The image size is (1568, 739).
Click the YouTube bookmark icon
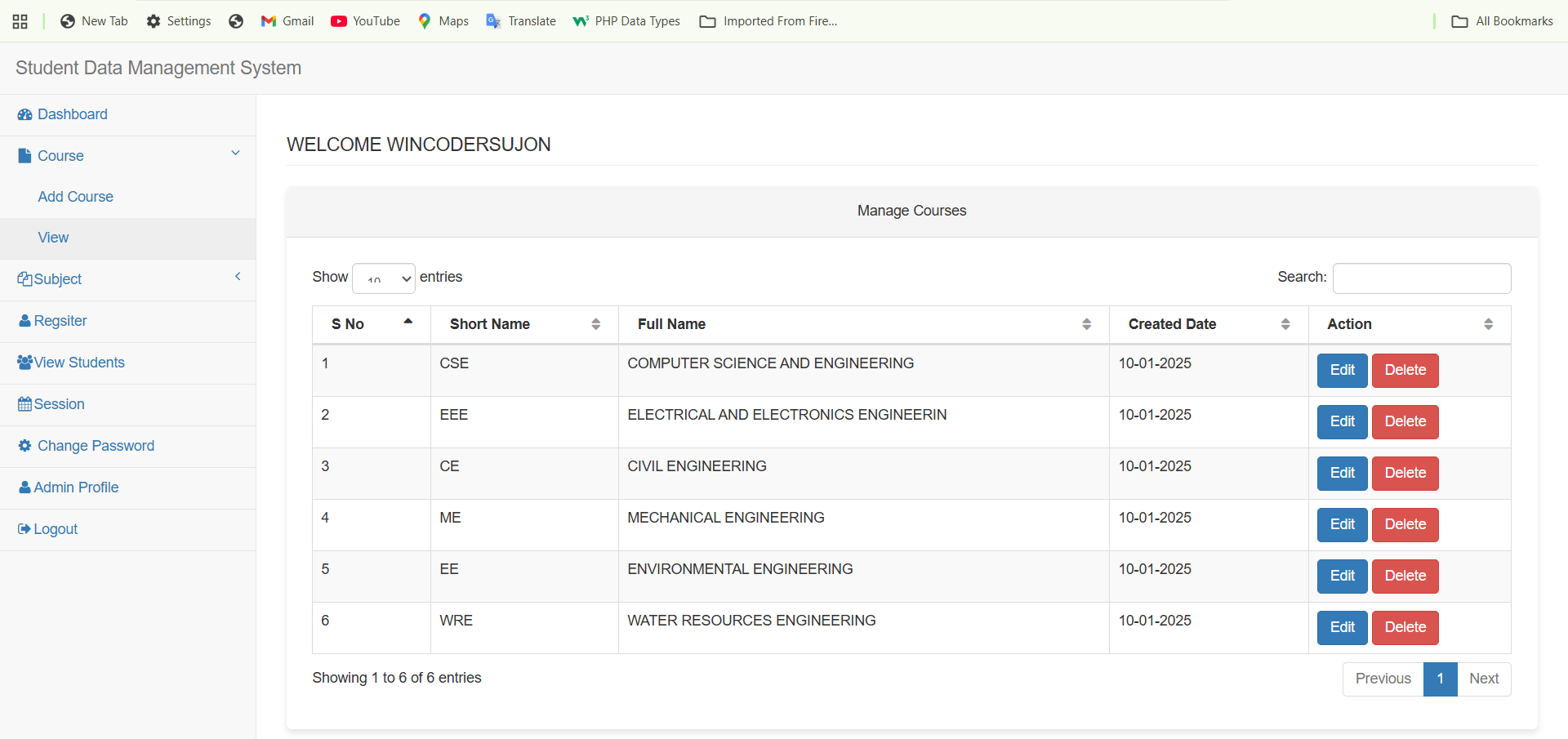[339, 21]
